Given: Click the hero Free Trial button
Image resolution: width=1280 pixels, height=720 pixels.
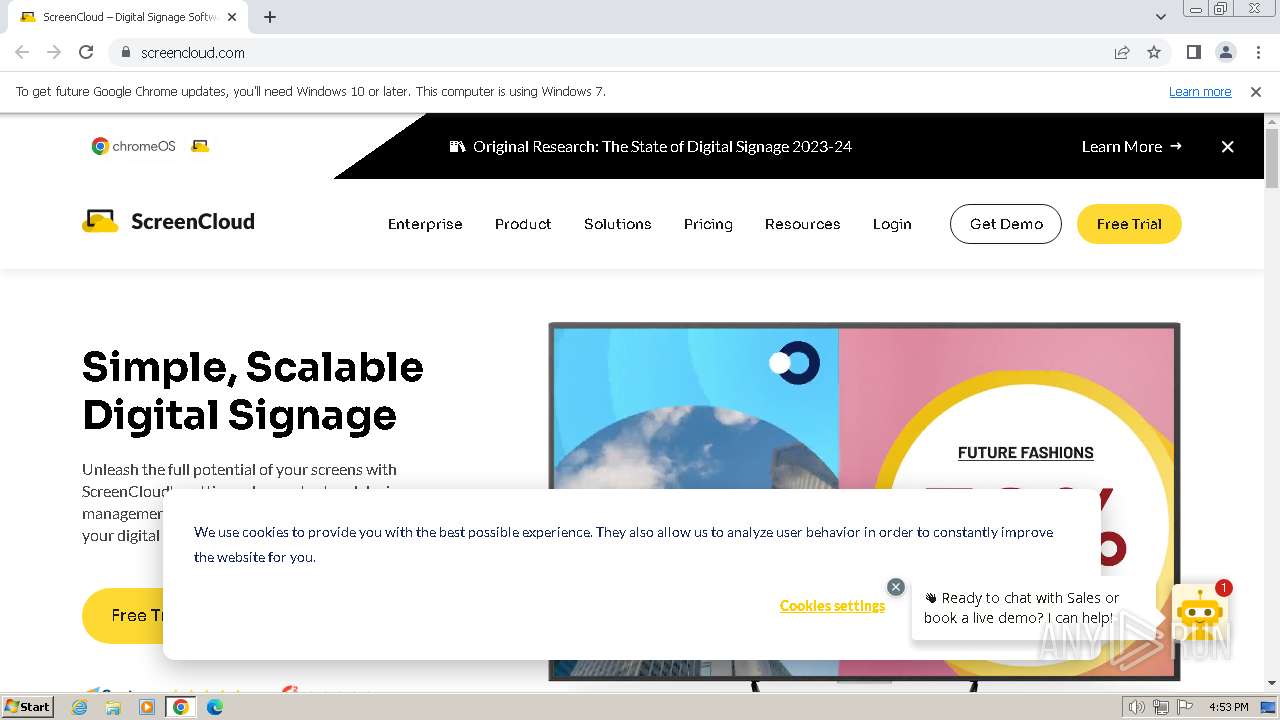Looking at the screenshot, I should 124,616.
